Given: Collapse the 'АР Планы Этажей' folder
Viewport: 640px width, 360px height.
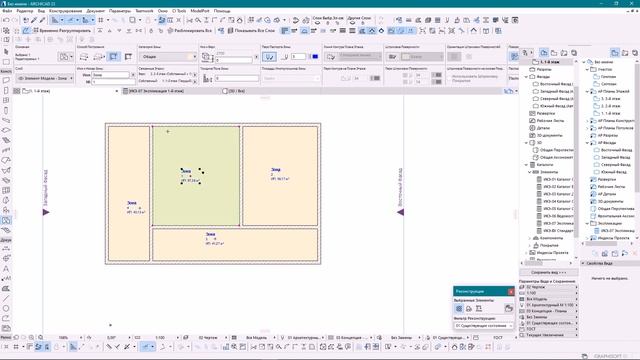Looking at the screenshot, I should point(587,91).
